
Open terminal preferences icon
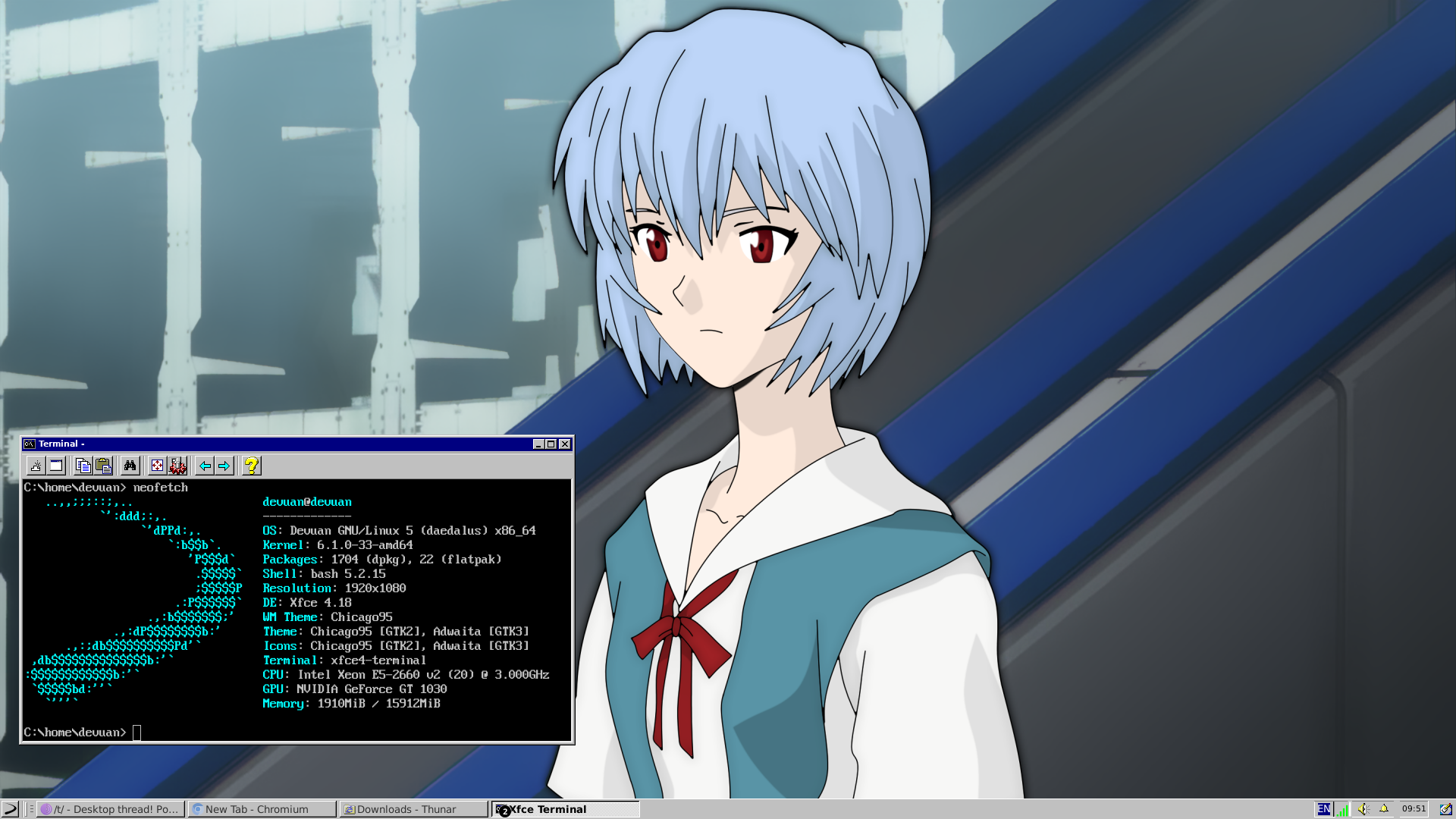click(x=177, y=466)
